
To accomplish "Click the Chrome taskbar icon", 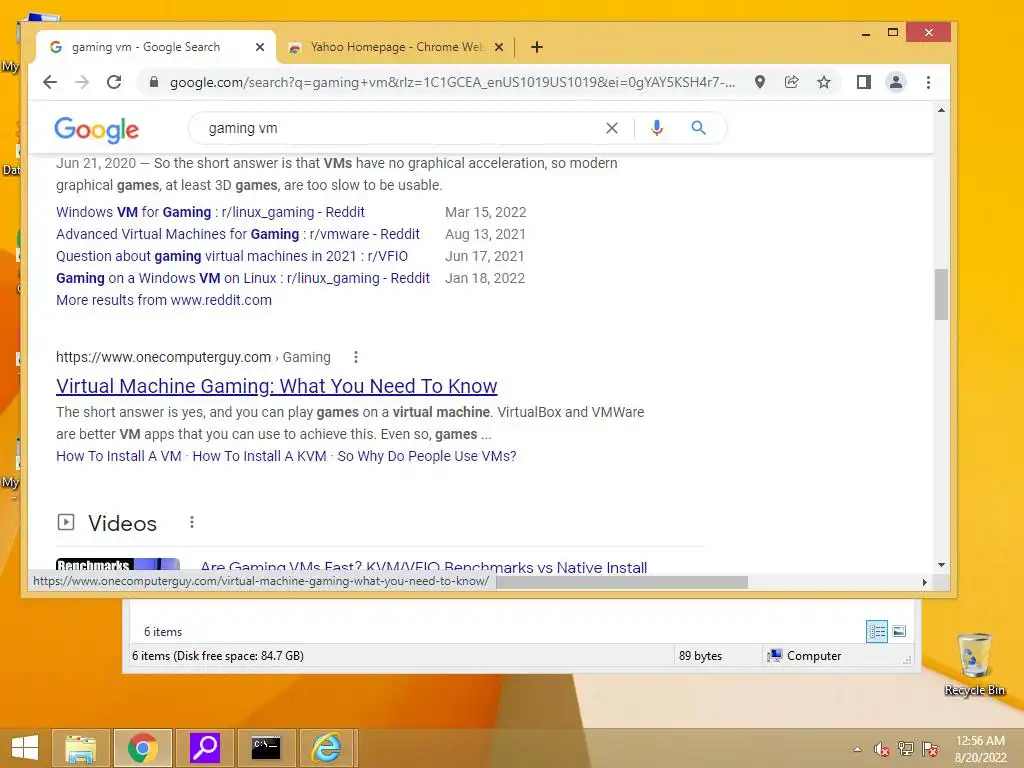I will pos(142,748).
